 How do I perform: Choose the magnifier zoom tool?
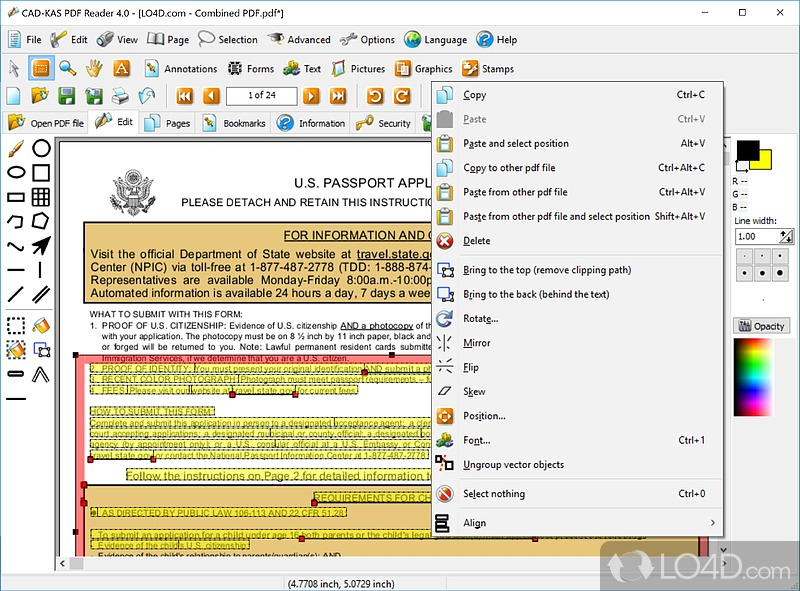pyautogui.click(x=67, y=68)
